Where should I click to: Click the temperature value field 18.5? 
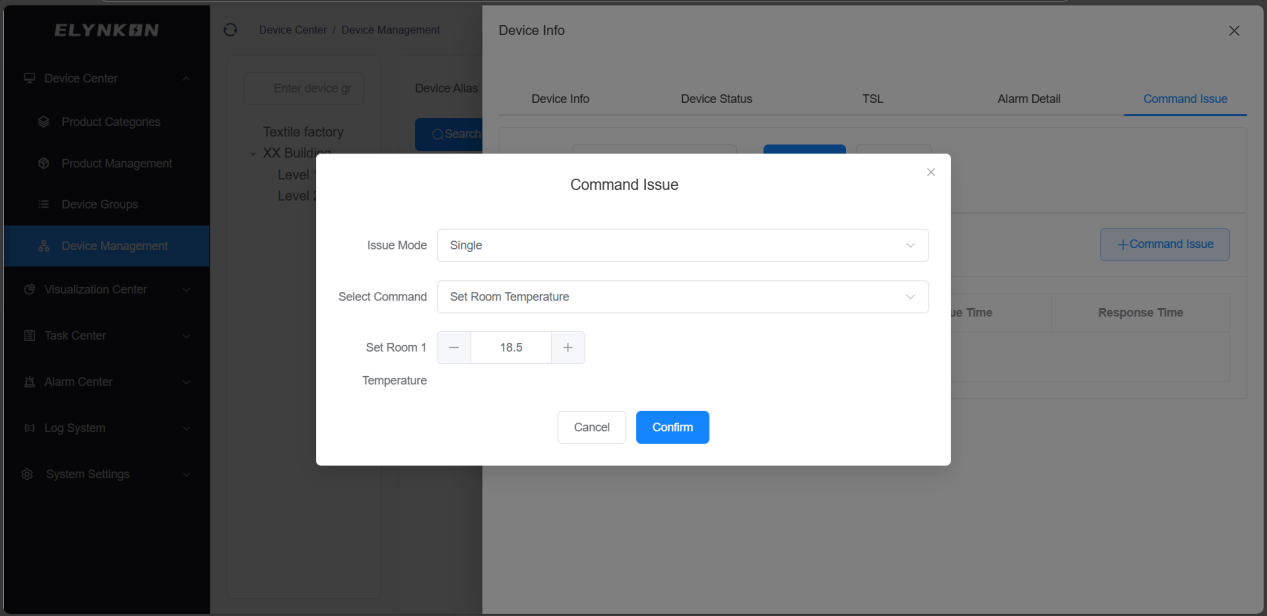[511, 347]
